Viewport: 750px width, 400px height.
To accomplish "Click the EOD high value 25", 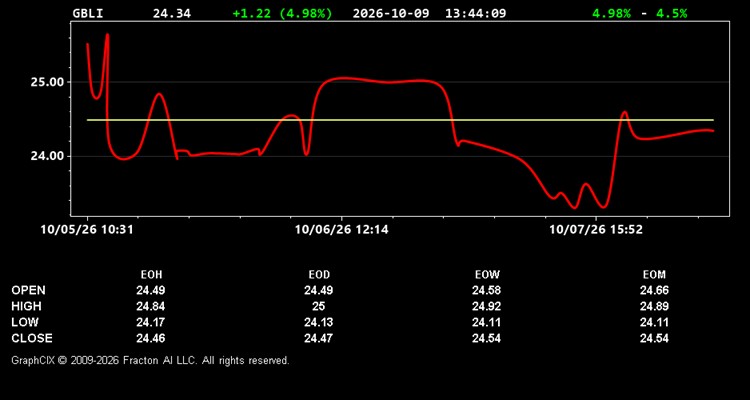I will click(x=319, y=306).
